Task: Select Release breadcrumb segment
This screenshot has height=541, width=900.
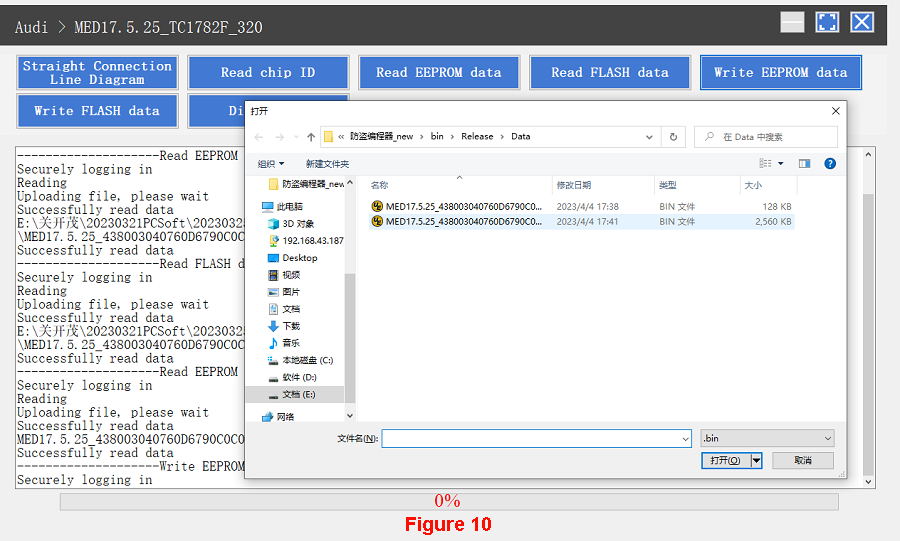Action: tap(477, 137)
